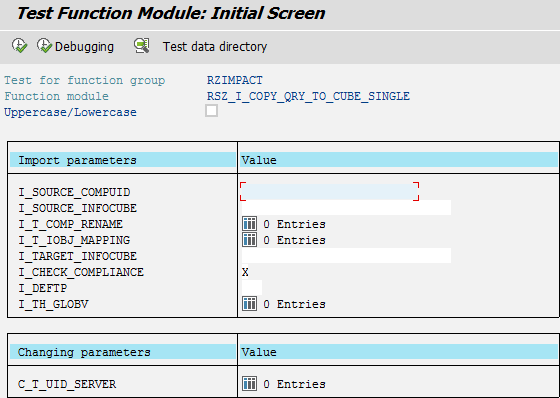Click the I_DEFTP parameter label
Image resolution: width=560 pixels, height=398 pixels.
[42, 288]
